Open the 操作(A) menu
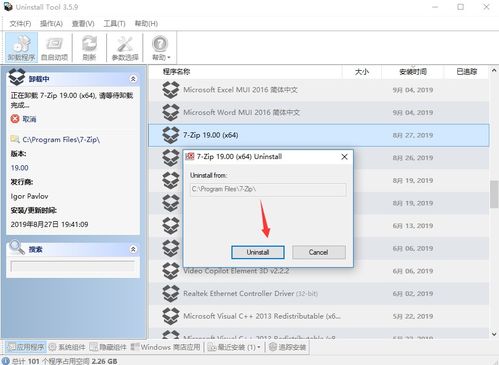Screen dimensions: 499x365 point(51,23)
